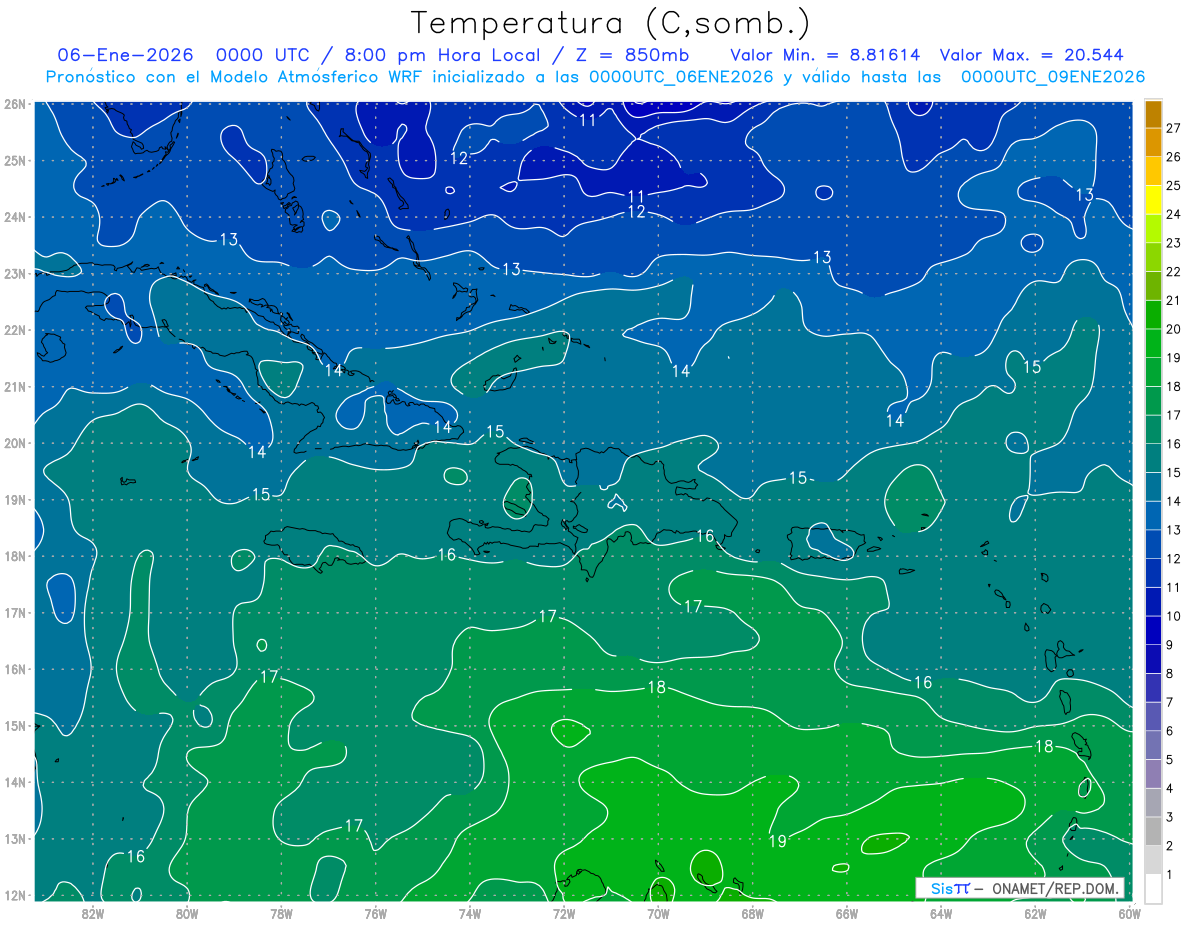Image resolution: width=1200 pixels, height=927 pixels.
Task: Click the '76W' longitude axis label
Action: tap(375, 913)
